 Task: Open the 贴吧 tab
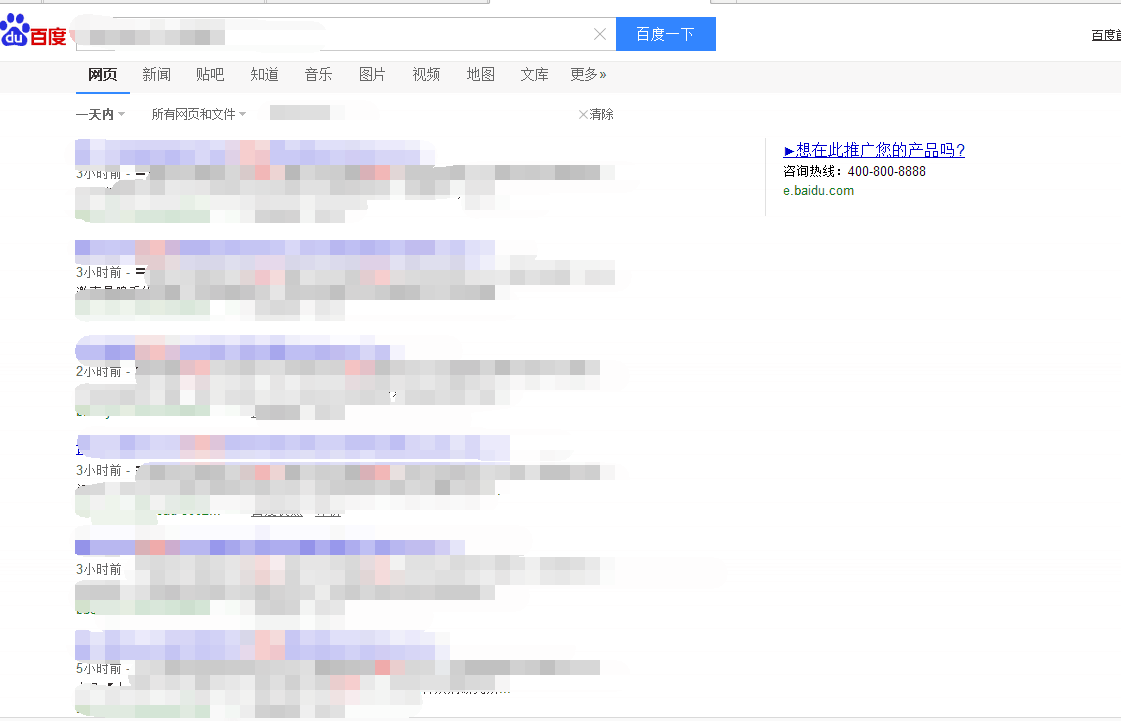[210, 74]
